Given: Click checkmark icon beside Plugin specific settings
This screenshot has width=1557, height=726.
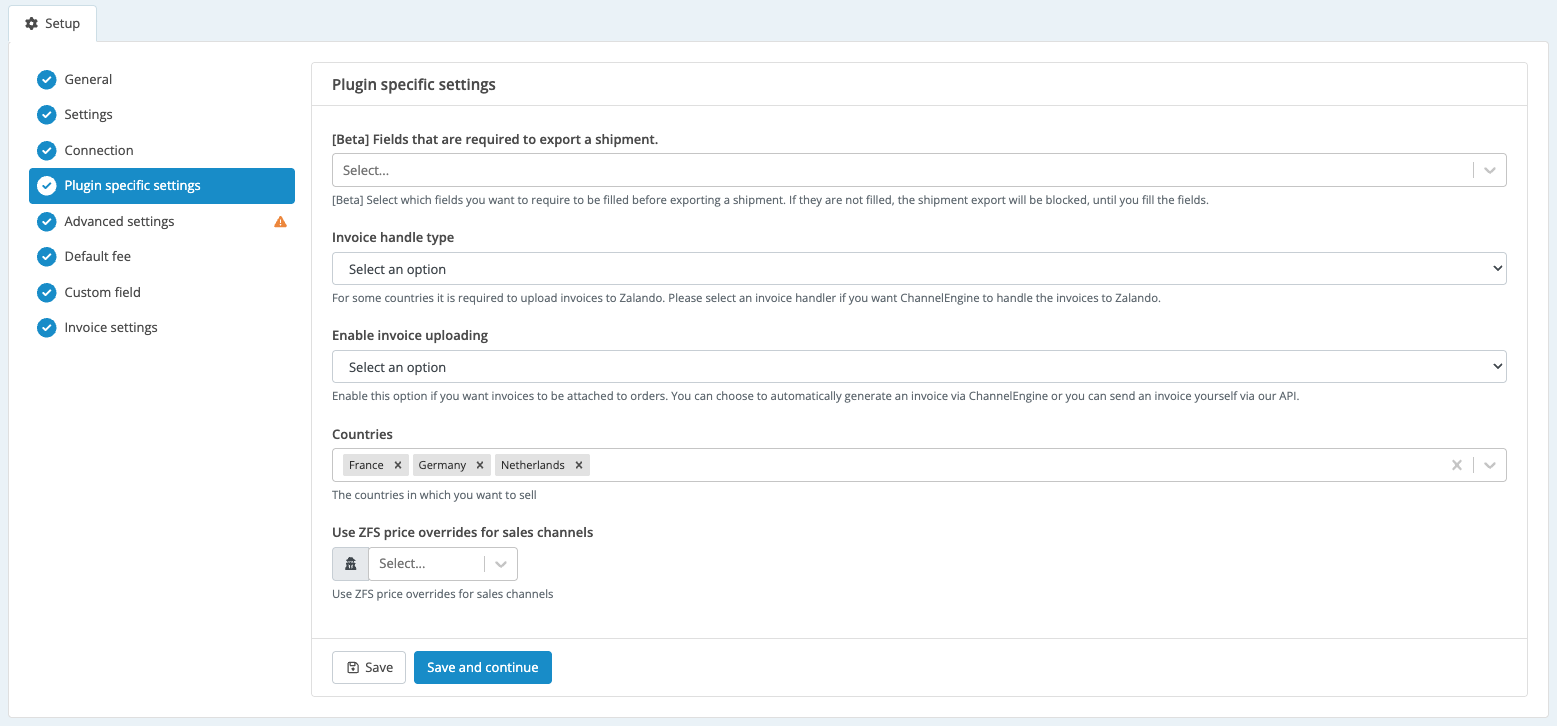Looking at the screenshot, I should point(46,186).
